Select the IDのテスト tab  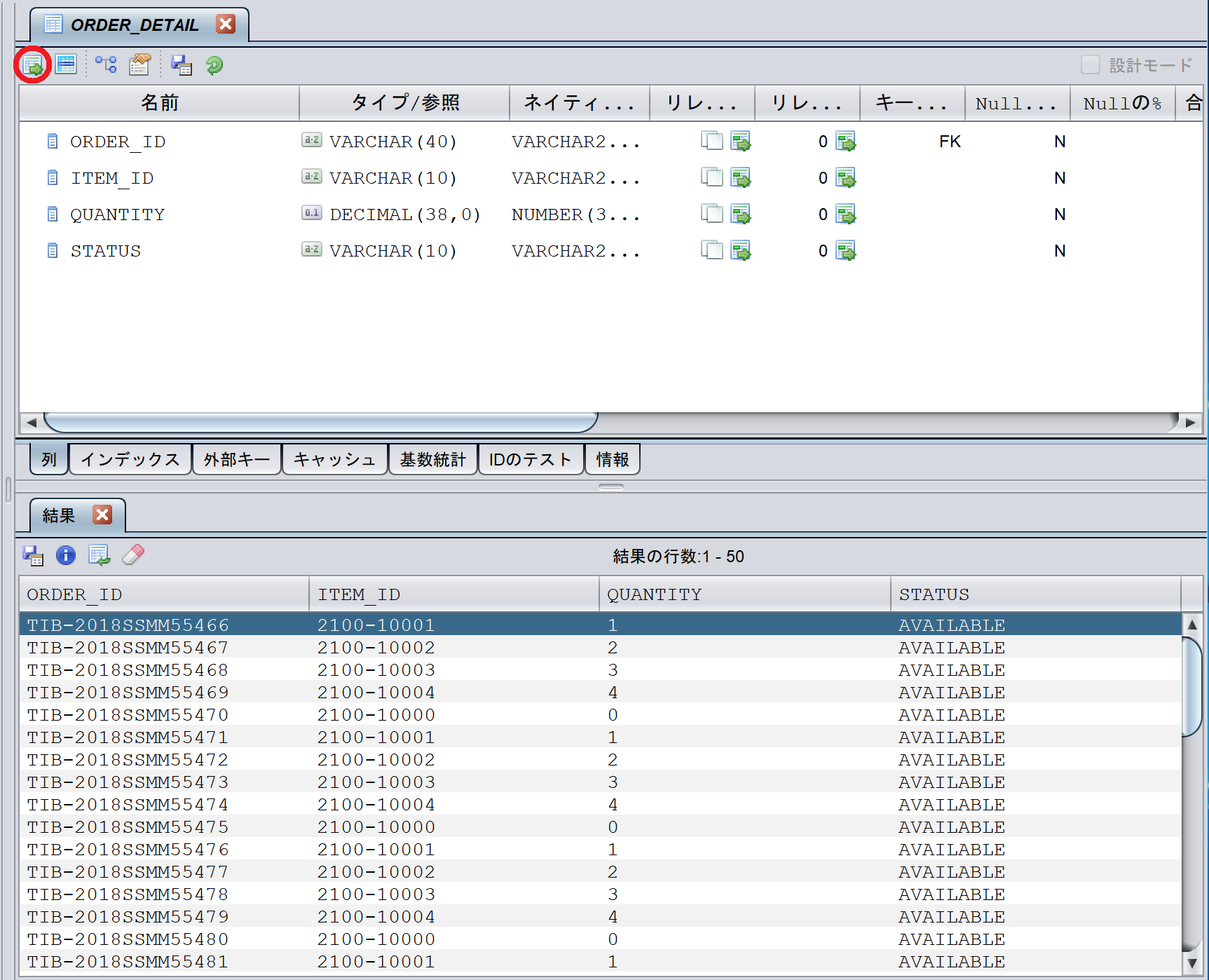point(531,459)
